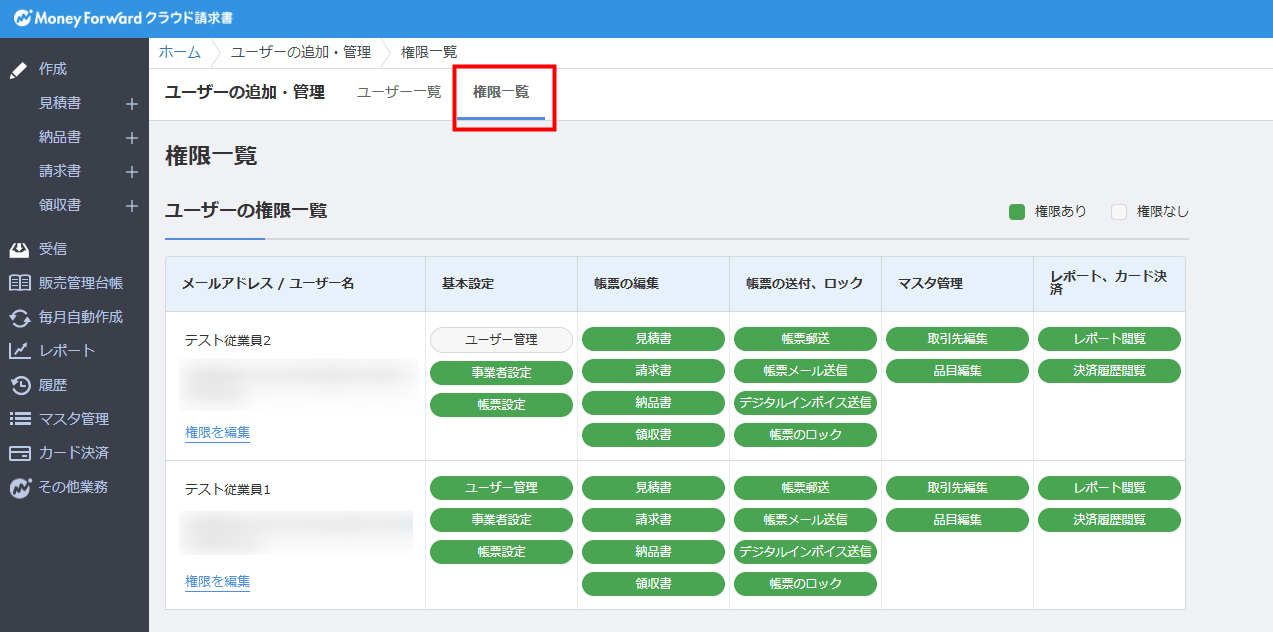Click the 毎月自動作成 refresh icon

pyautogui.click(x=19, y=317)
